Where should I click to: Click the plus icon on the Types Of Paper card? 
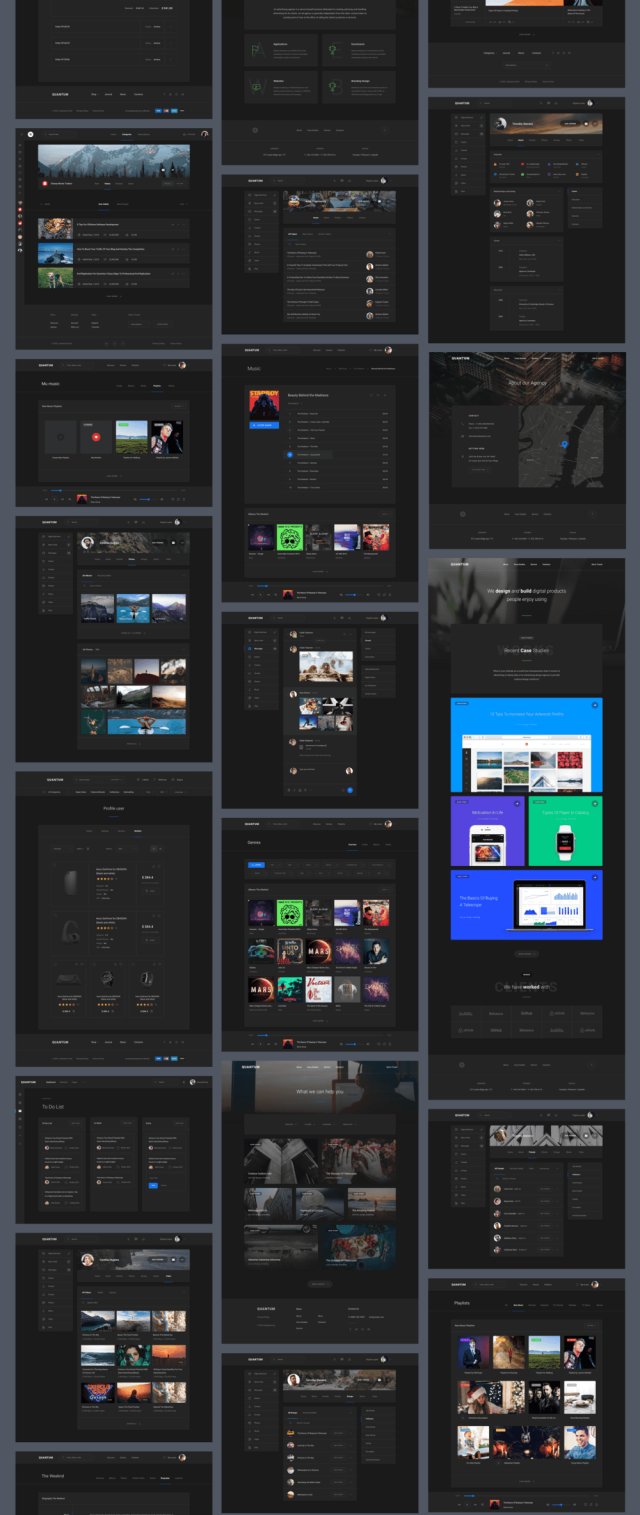(x=594, y=803)
